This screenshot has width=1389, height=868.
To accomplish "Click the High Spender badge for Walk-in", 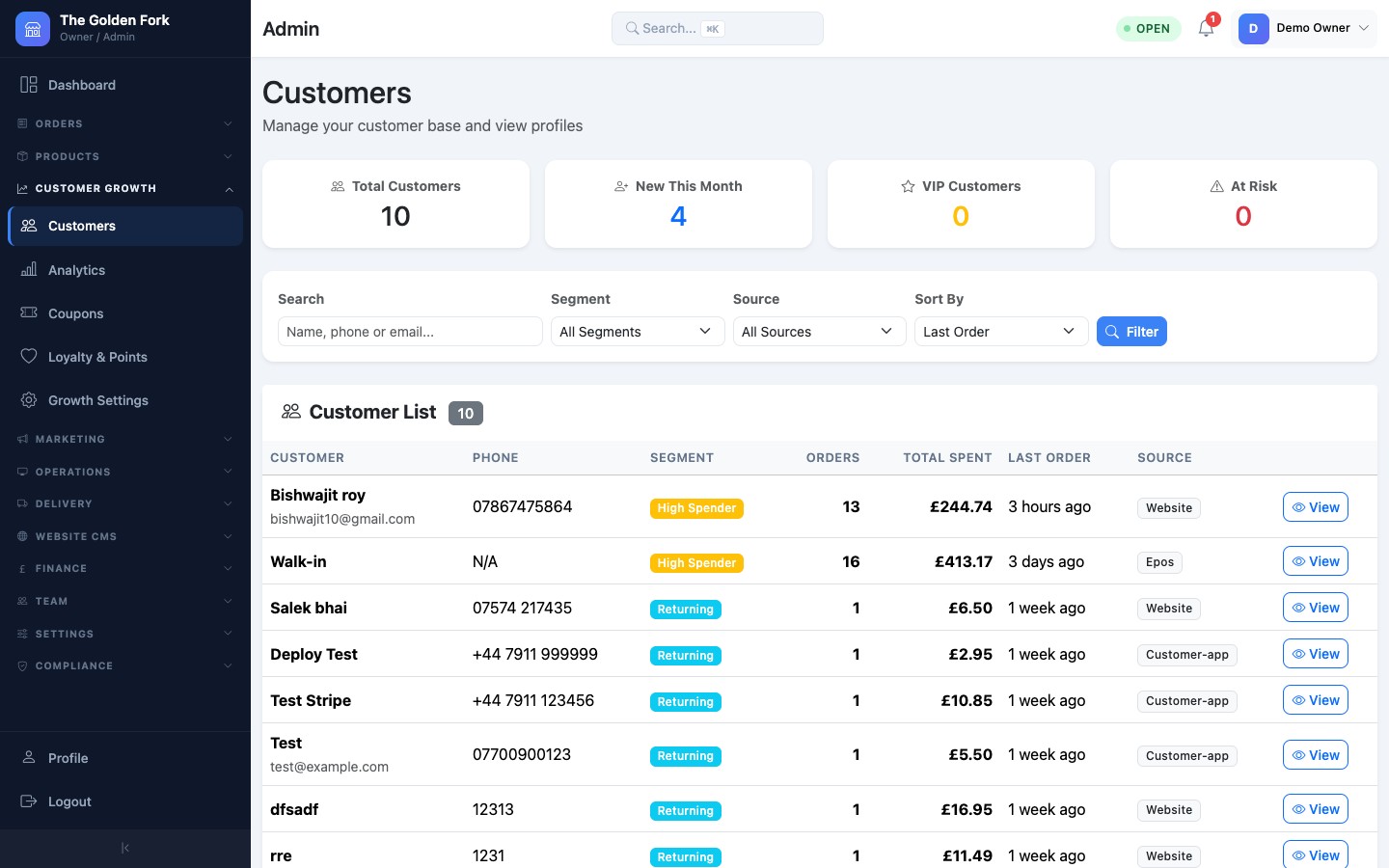I will point(696,562).
